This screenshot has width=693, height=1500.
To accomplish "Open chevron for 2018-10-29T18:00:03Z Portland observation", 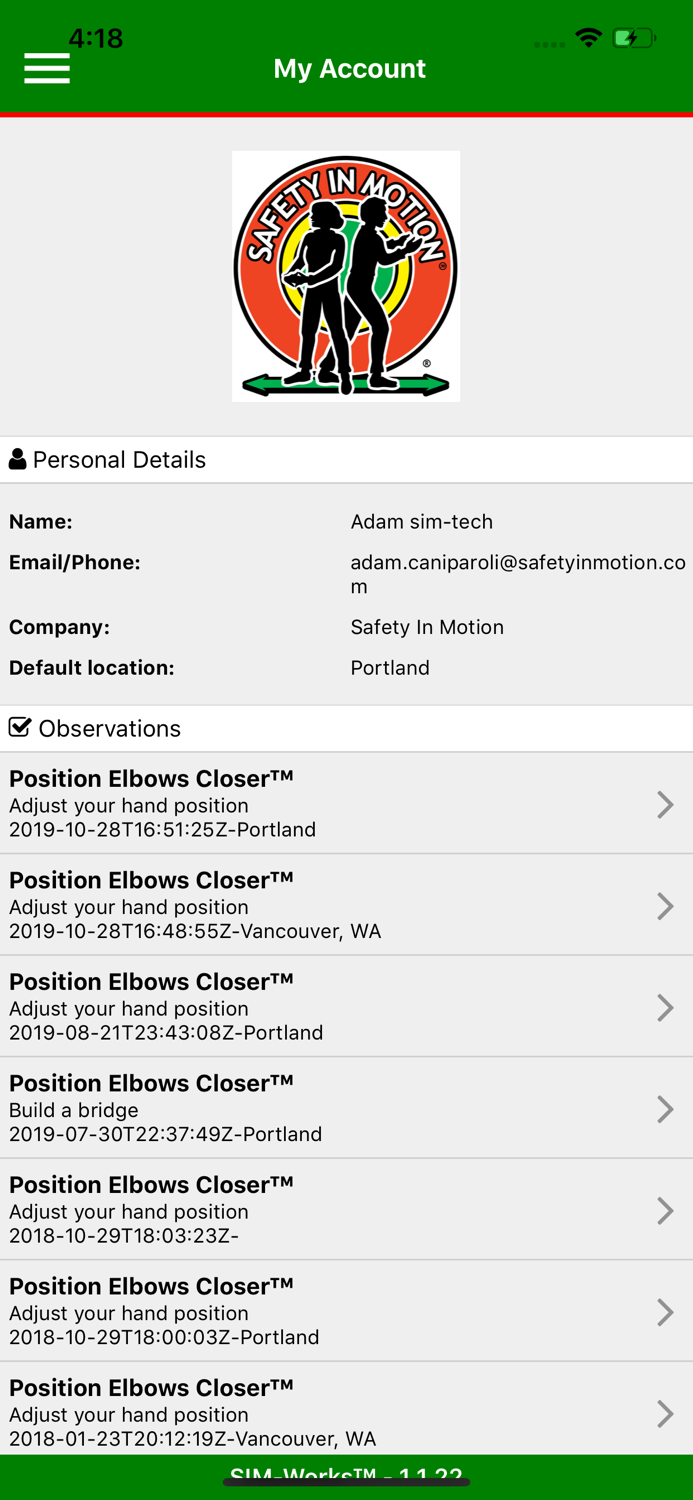I will (x=665, y=1312).
